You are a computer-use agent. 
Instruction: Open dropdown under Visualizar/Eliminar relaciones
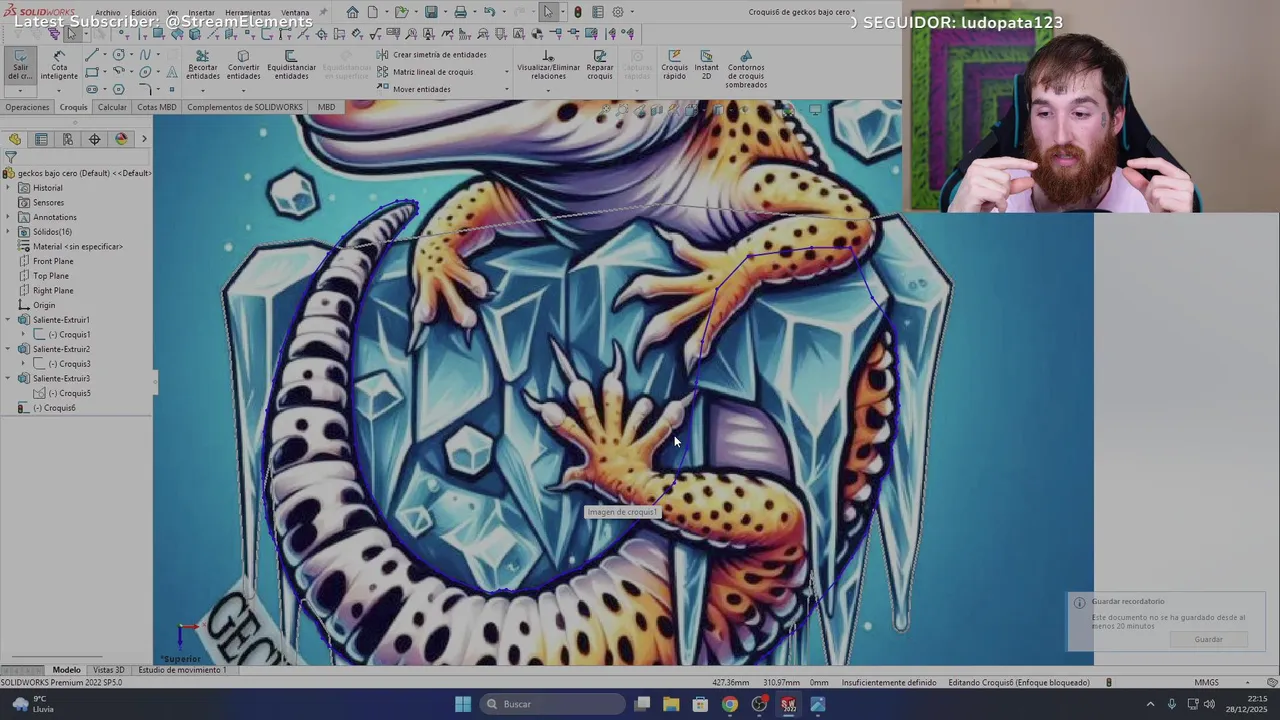click(x=548, y=90)
